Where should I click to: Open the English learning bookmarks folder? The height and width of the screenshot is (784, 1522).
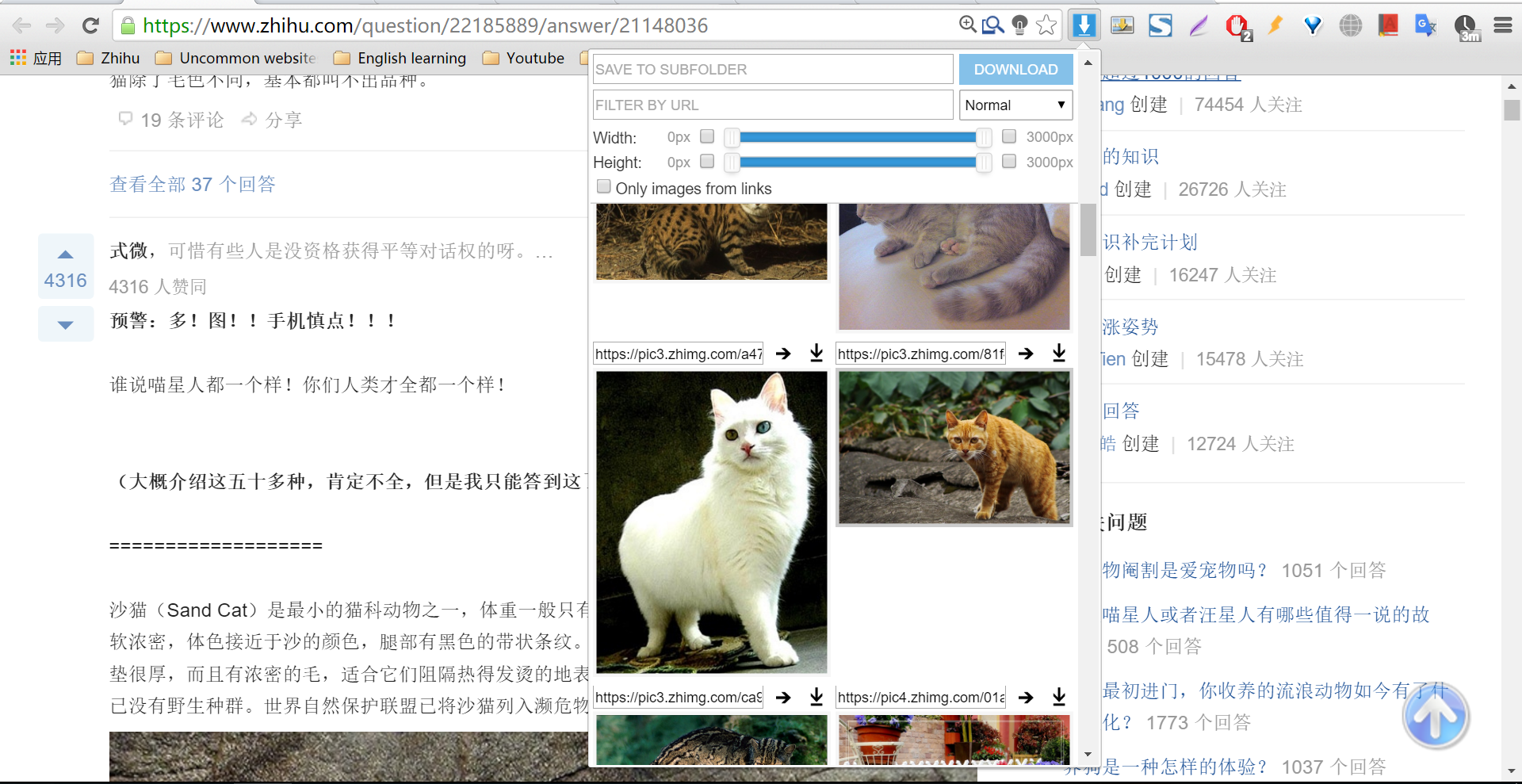(400, 58)
